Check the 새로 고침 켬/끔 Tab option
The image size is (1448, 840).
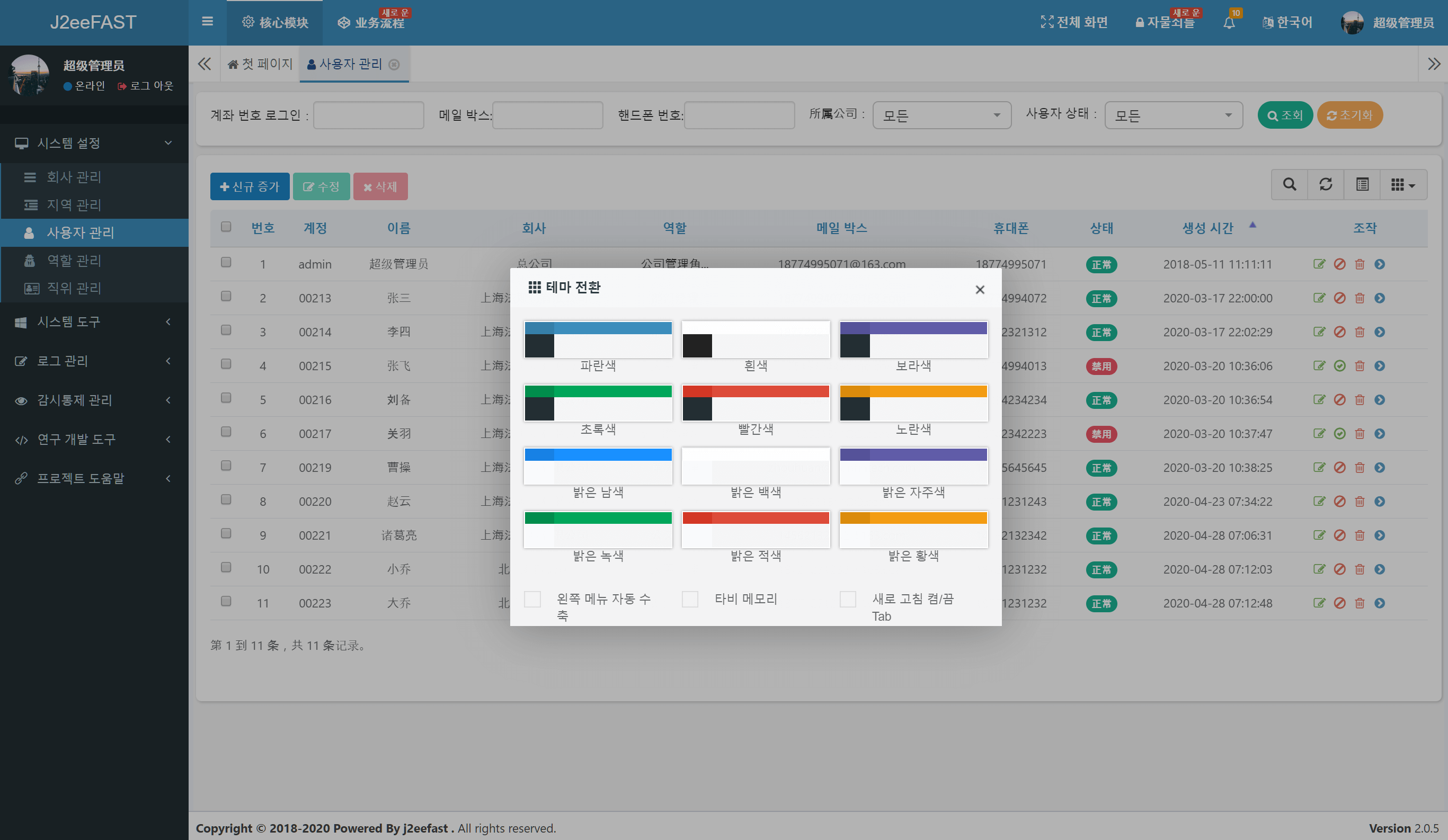(x=848, y=599)
